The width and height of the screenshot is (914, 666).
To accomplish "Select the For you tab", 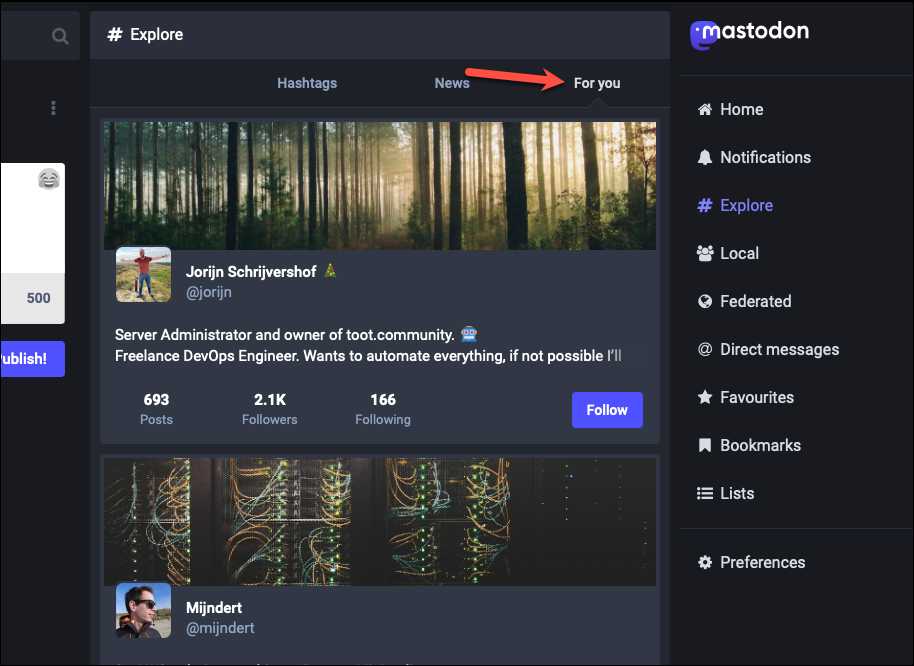I will click(597, 83).
